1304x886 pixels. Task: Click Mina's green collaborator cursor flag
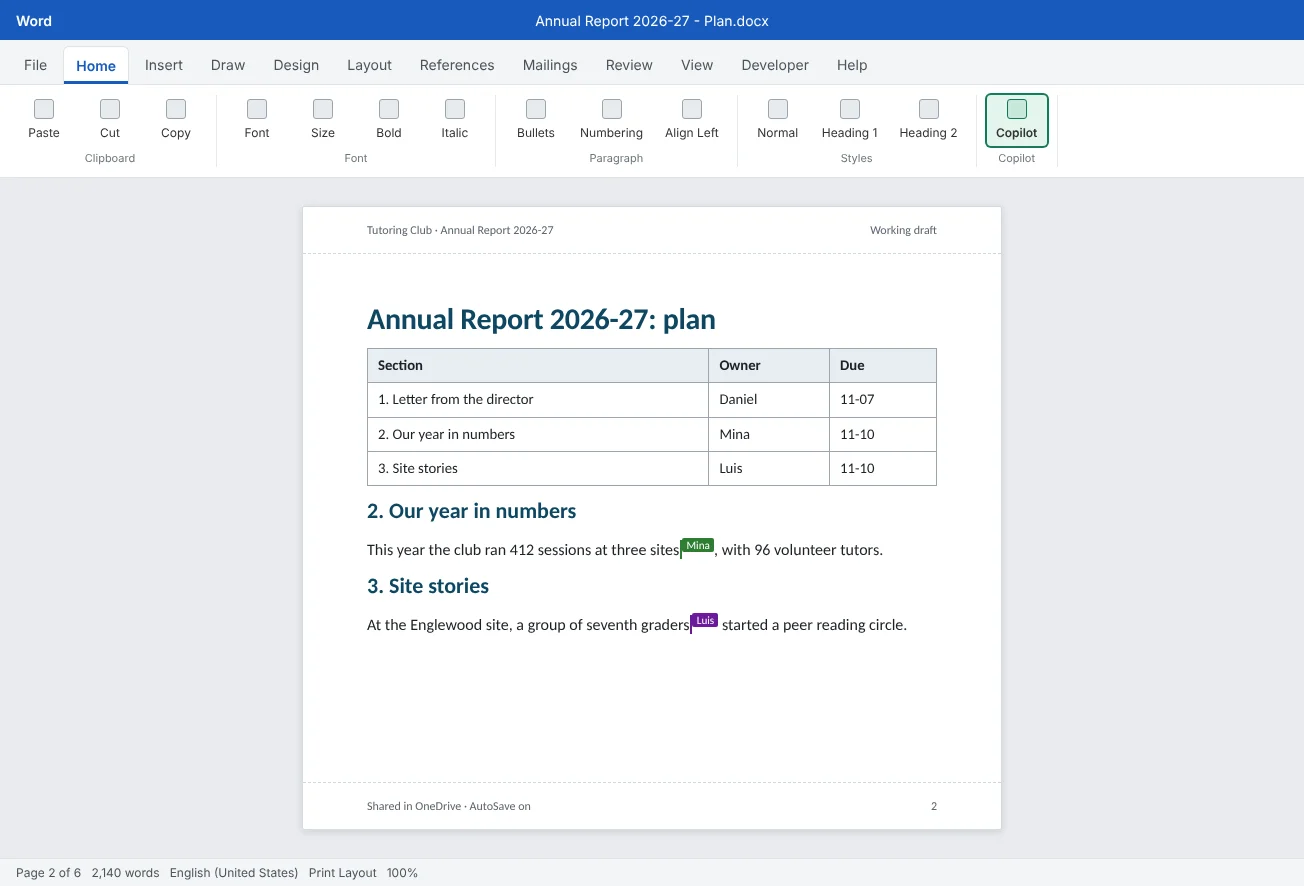coord(698,545)
